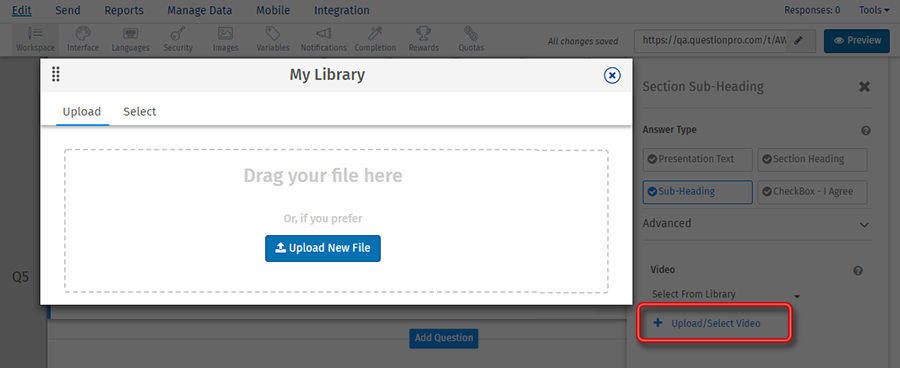Click the Responses: 0 counter
Screen dimensions: 900x368
[x=812, y=10]
